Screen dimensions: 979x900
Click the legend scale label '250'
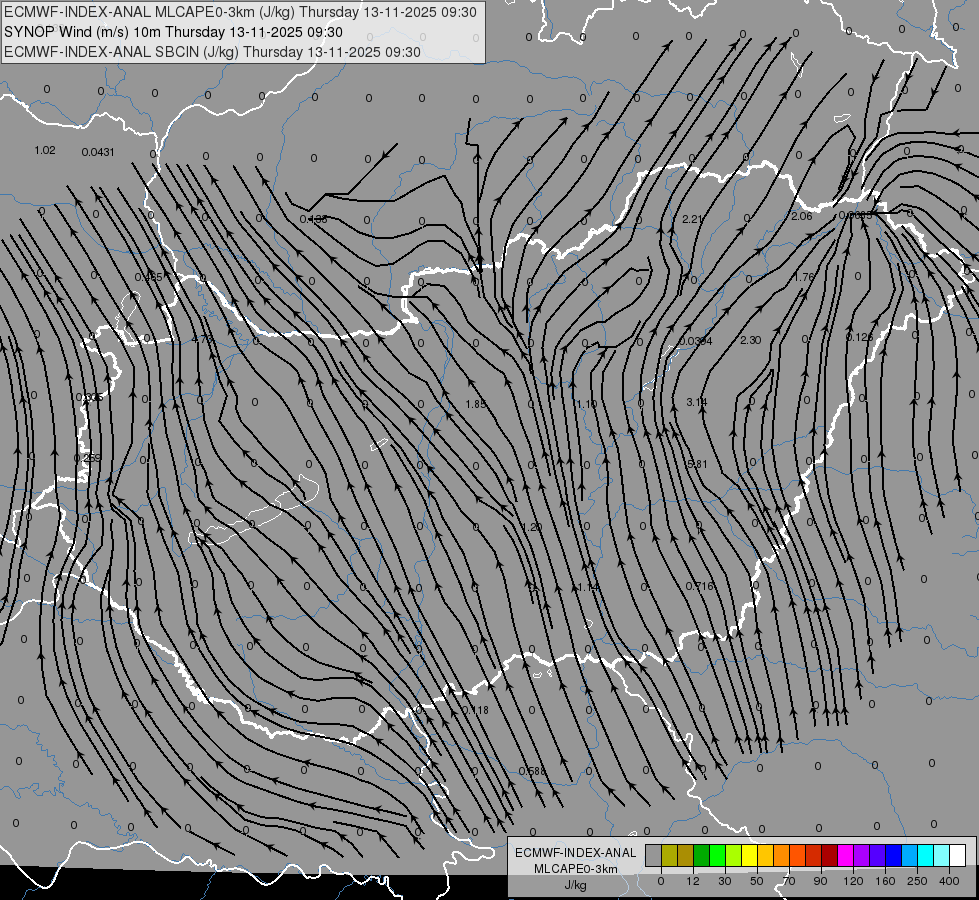(917, 881)
